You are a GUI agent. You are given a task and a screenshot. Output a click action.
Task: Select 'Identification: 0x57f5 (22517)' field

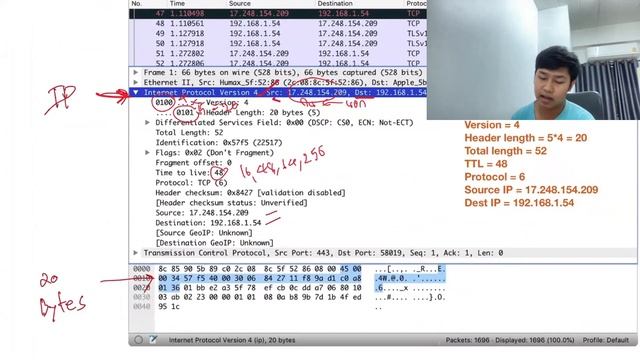pos(218,142)
